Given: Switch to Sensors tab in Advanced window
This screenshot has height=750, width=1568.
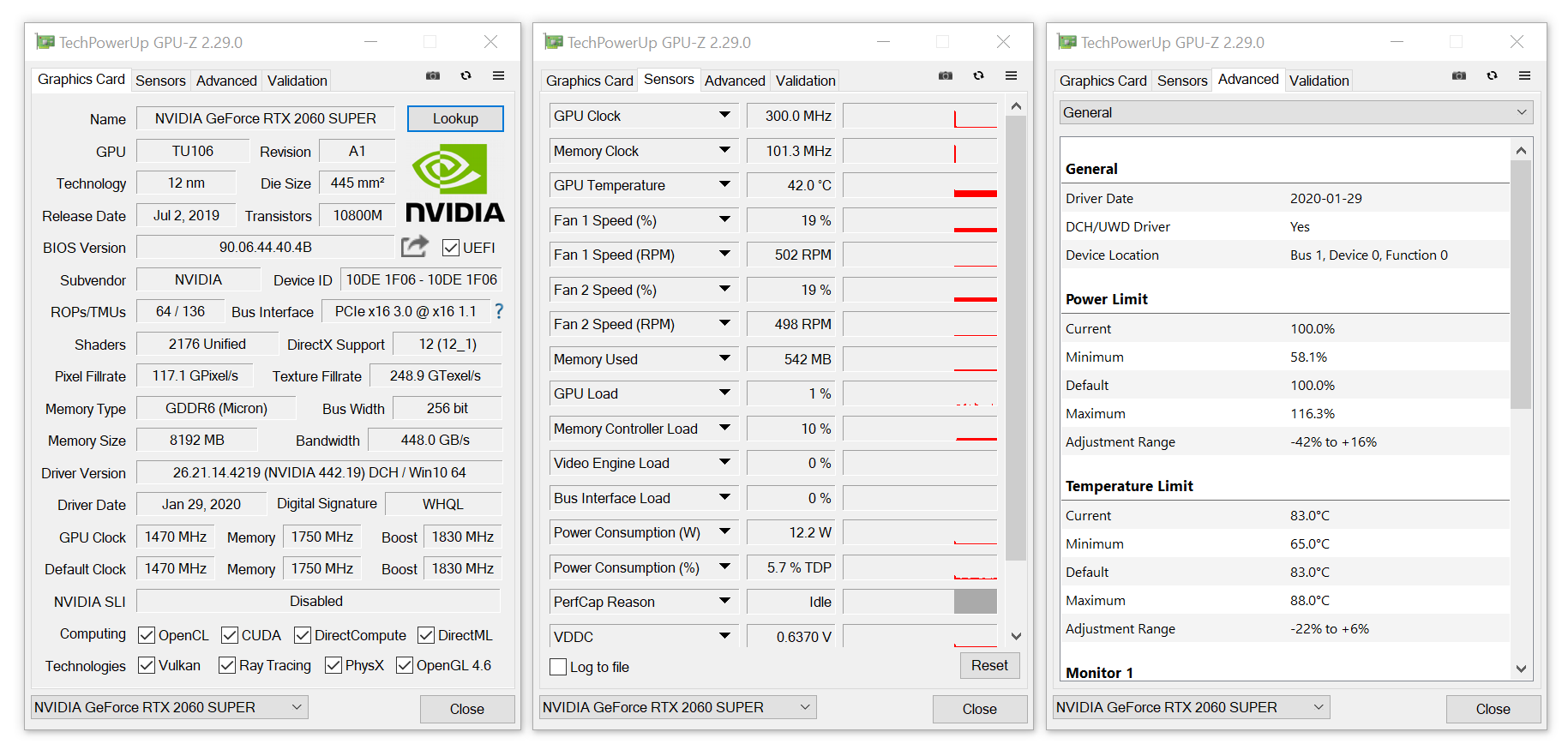Looking at the screenshot, I should [x=1182, y=81].
